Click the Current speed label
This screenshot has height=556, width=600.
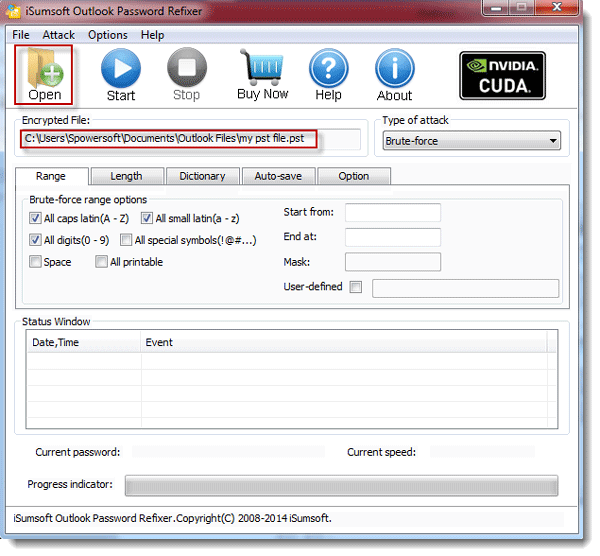tap(382, 452)
